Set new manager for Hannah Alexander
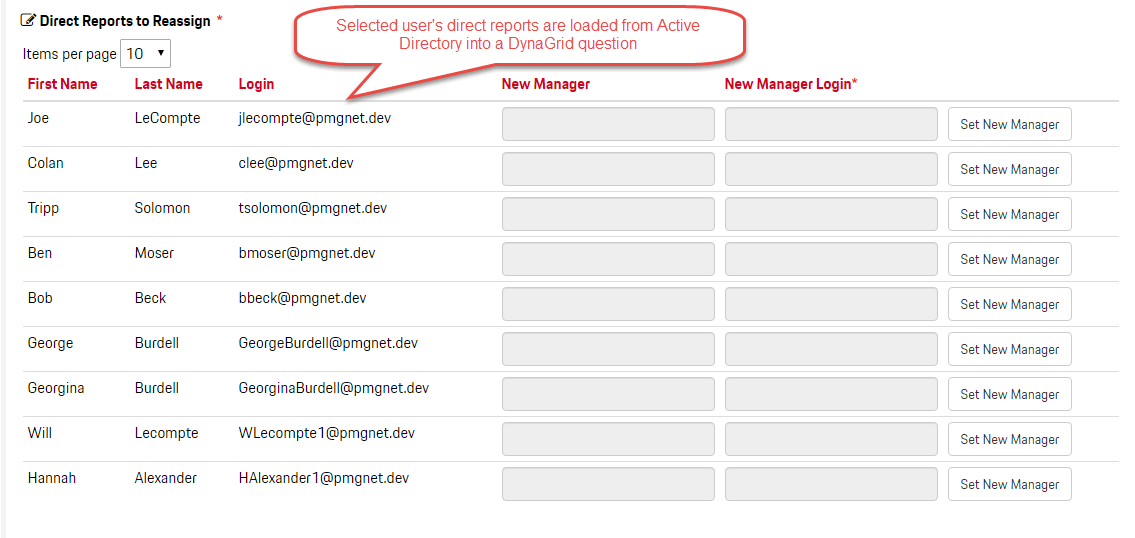This screenshot has height=538, width=1135. point(1010,484)
